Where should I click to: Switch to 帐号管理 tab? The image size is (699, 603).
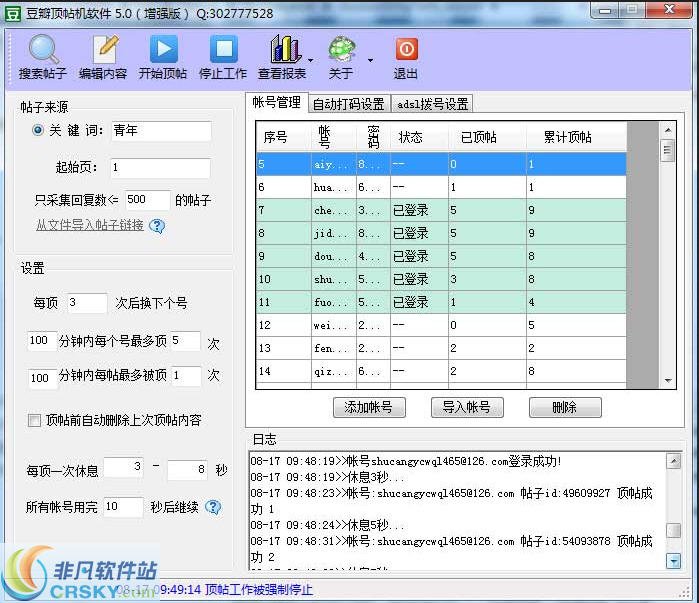(x=276, y=103)
